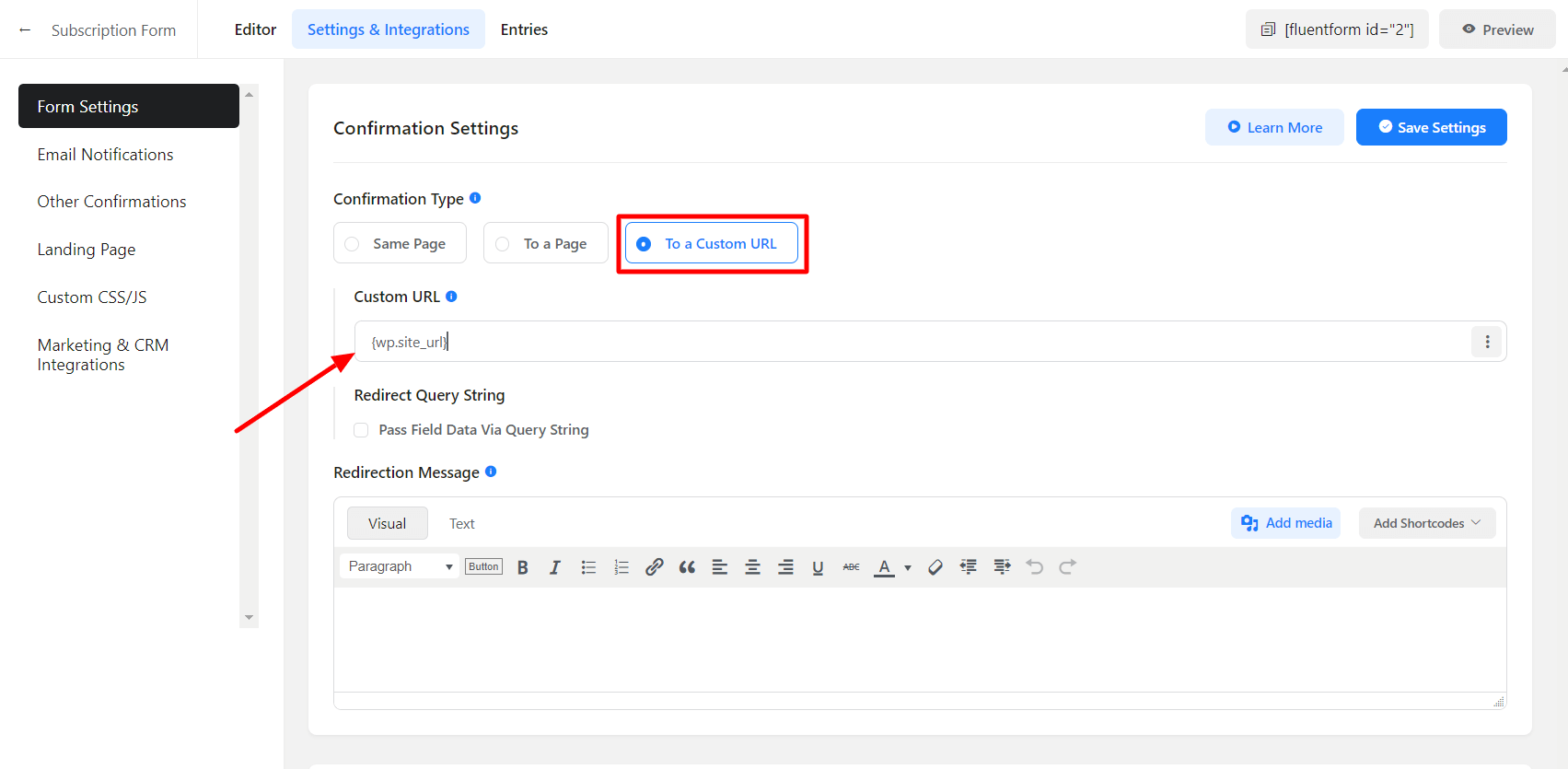Click the Save Settings button
The height and width of the screenshot is (769, 1568).
tap(1431, 127)
